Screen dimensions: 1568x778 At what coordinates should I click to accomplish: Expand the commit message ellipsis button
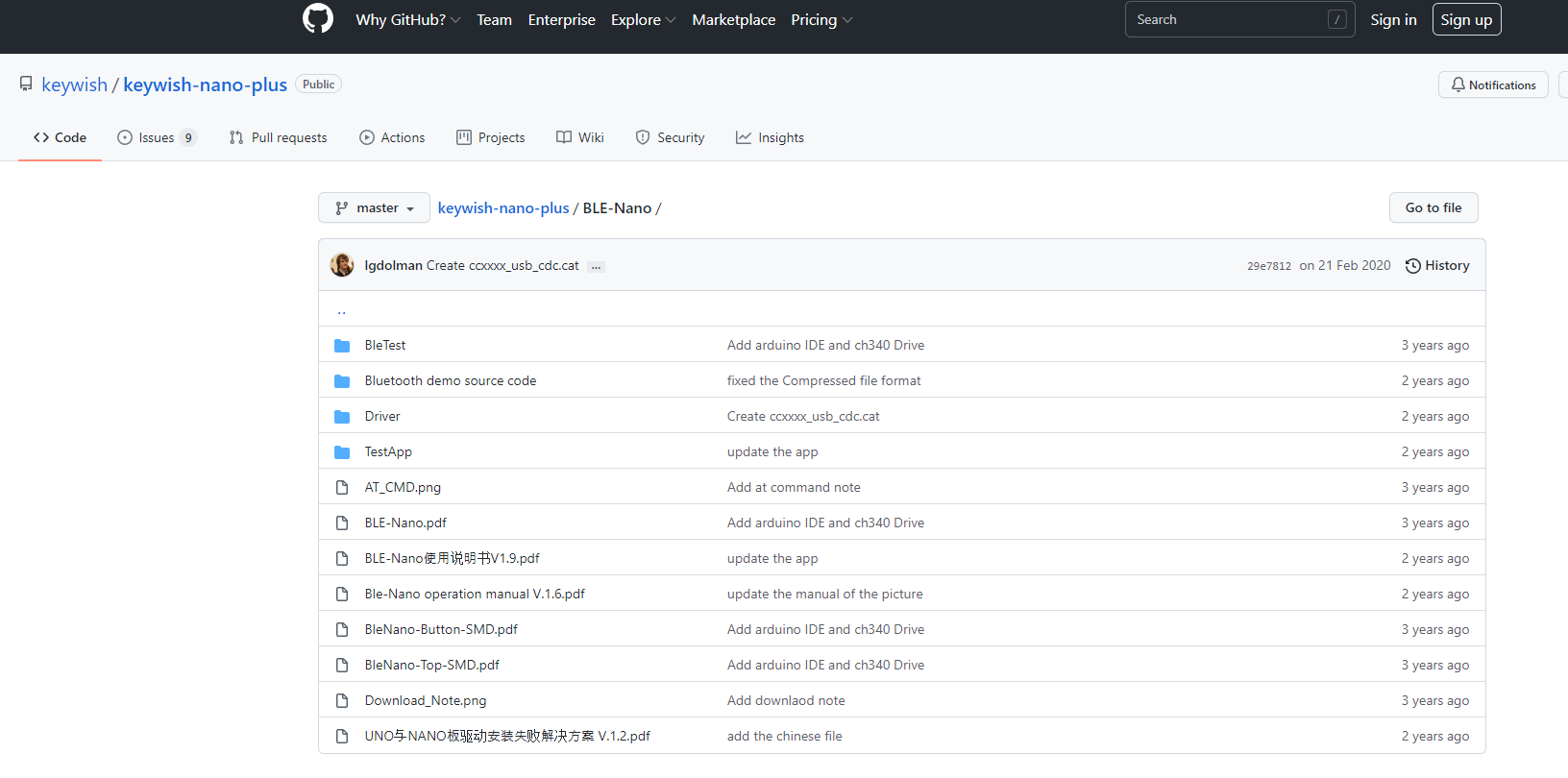click(x=597, y=266)
